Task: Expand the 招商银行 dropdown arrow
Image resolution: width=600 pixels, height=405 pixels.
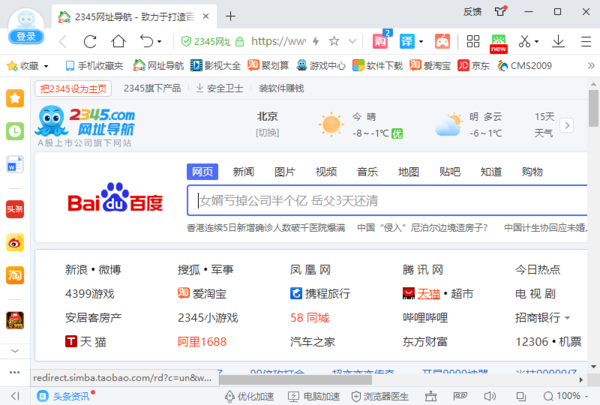Action: click(x=567, y=318)
